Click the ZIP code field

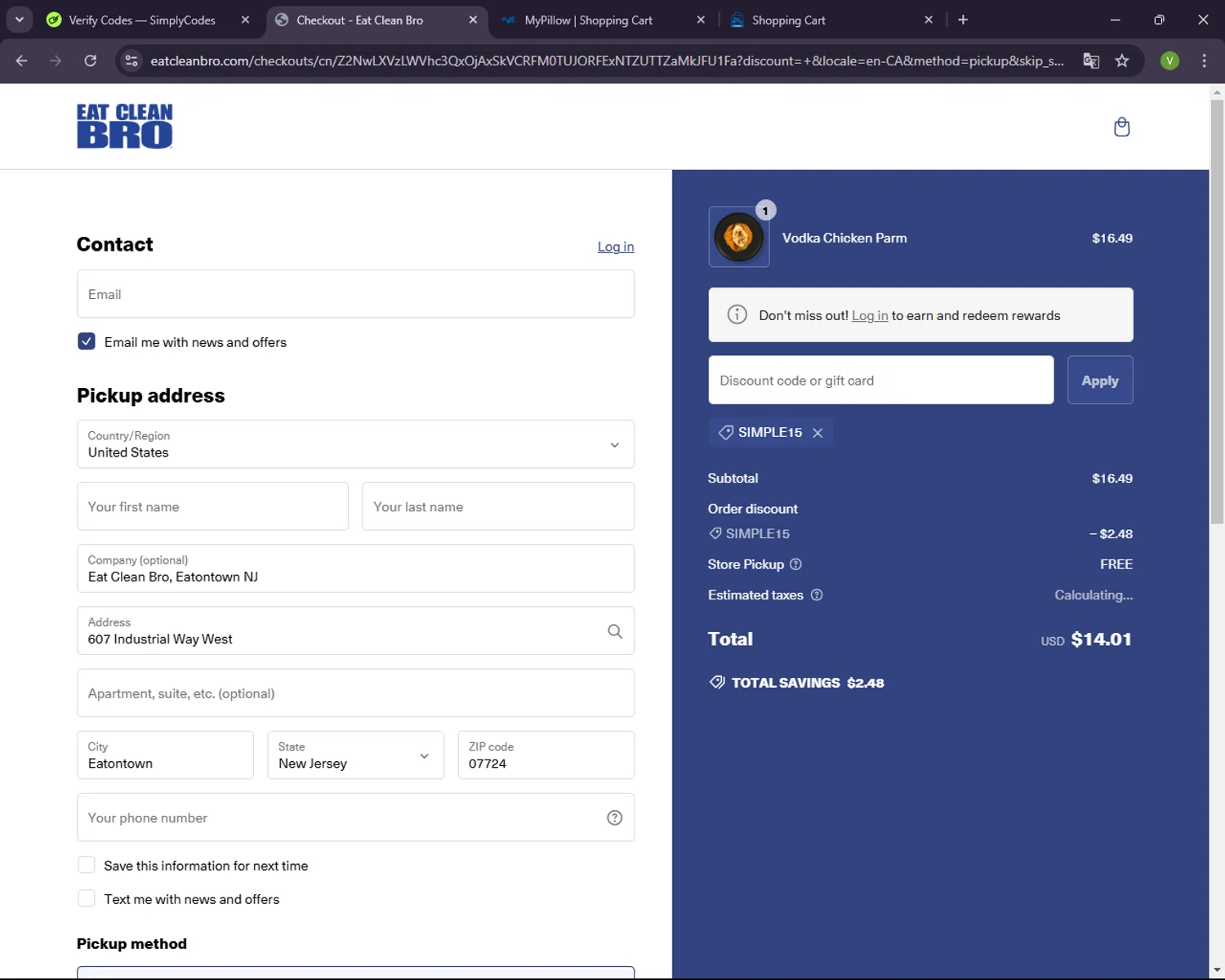point(546,755)
